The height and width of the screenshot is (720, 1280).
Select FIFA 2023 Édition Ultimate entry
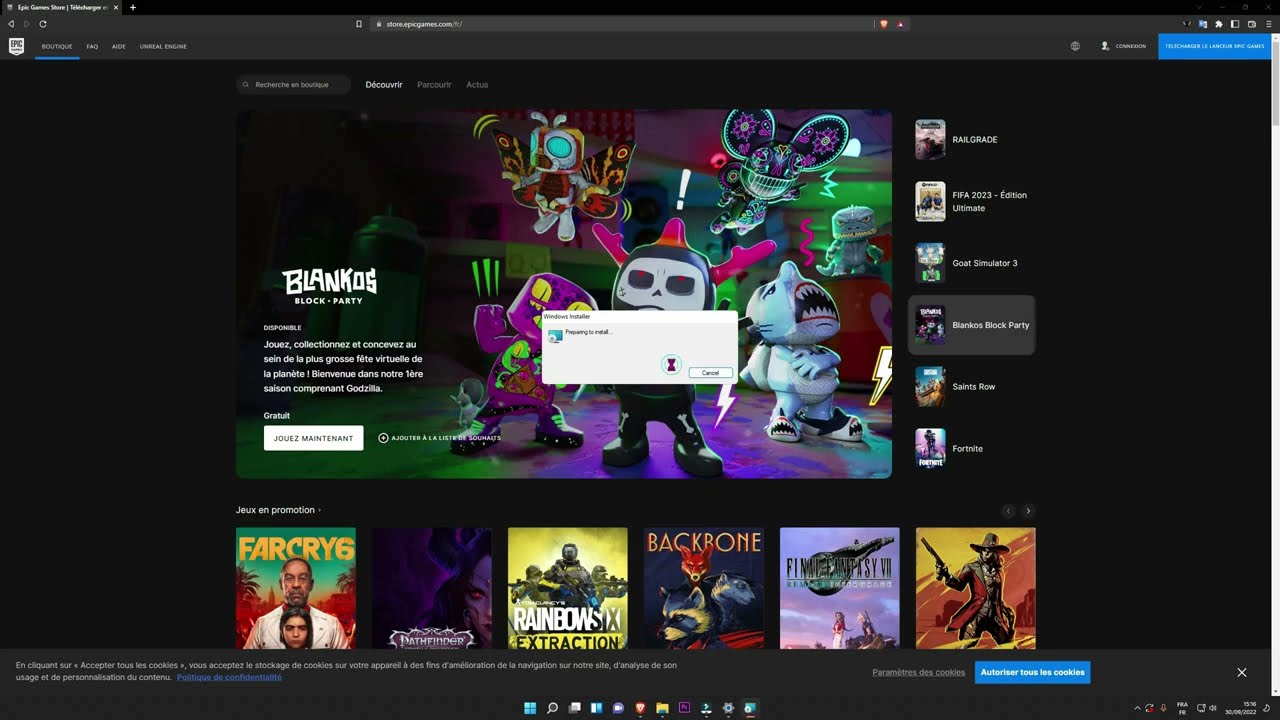pyautogui.click(x=971, y=202)
